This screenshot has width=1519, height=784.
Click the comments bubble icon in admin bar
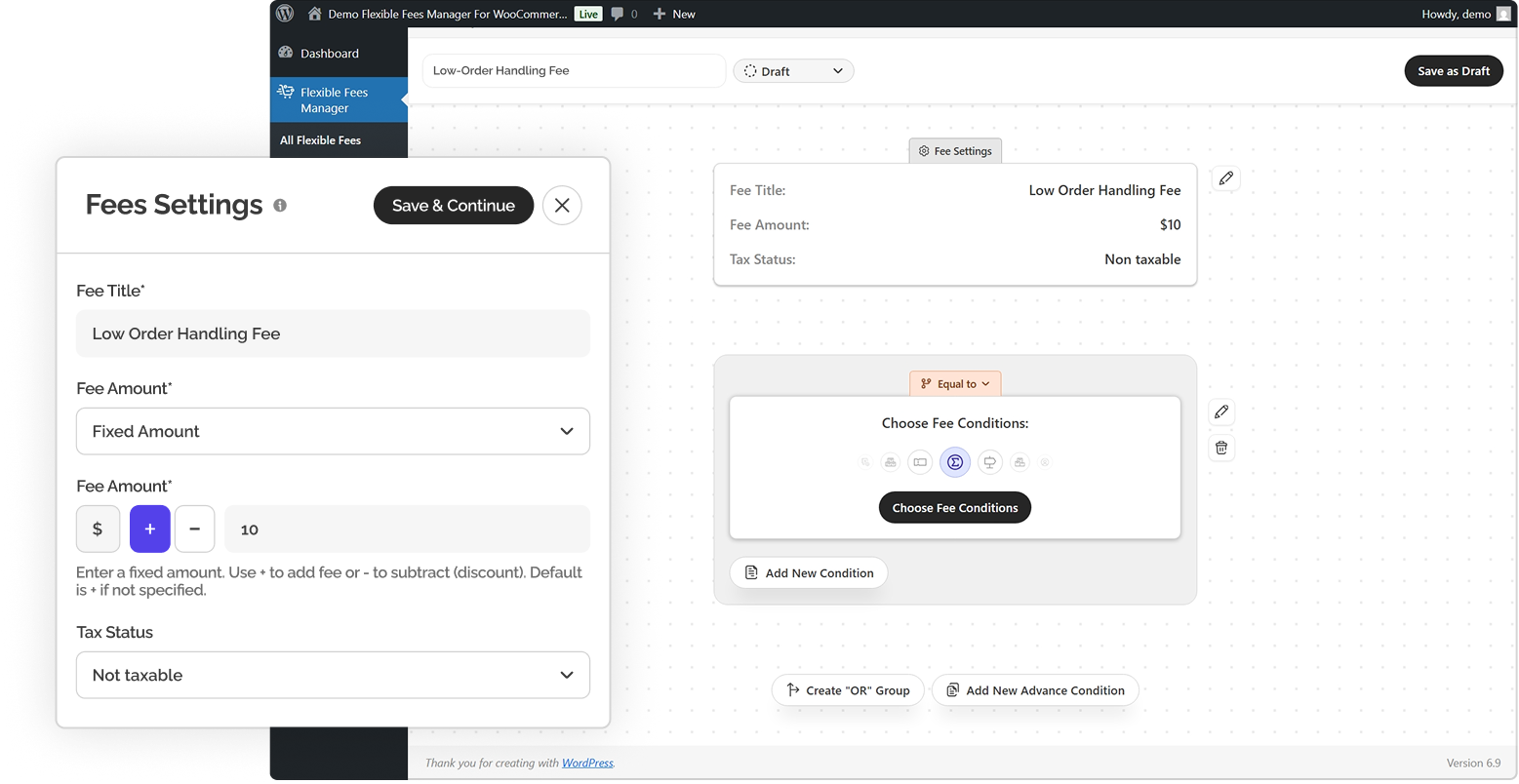[618, 14]
